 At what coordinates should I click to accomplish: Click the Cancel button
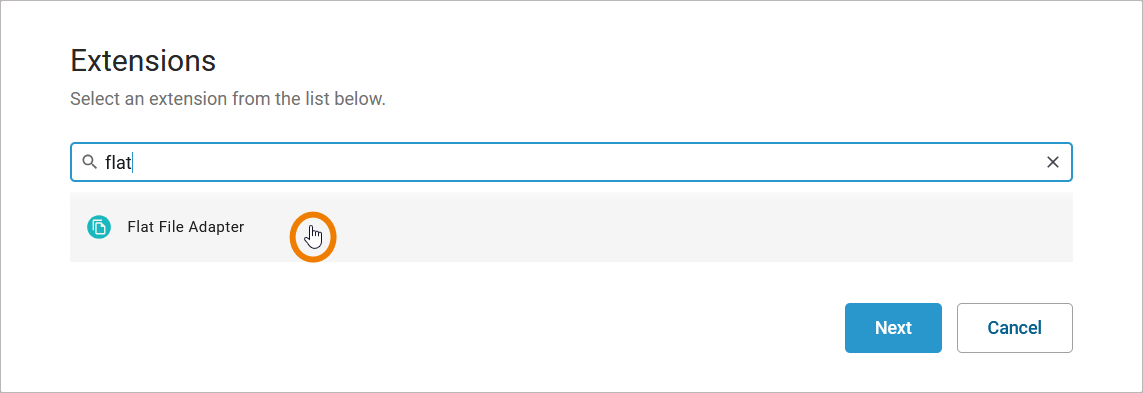pos(1014,328)
